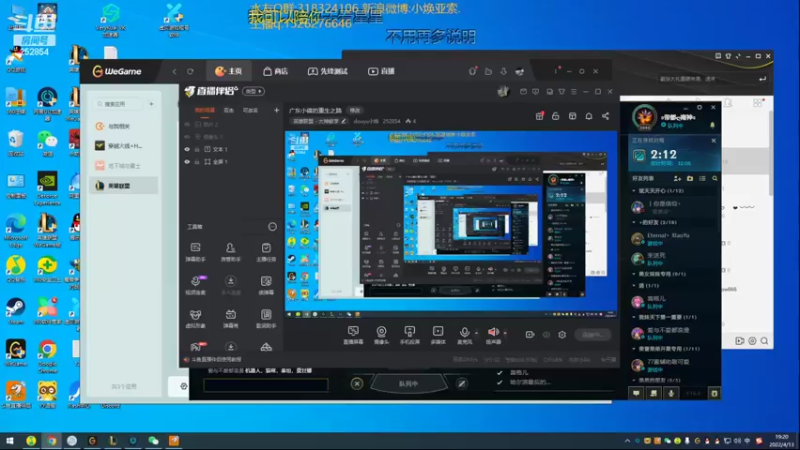Click the notification bell above the stream preview
The image size is (800, 450).
[589, 116]
